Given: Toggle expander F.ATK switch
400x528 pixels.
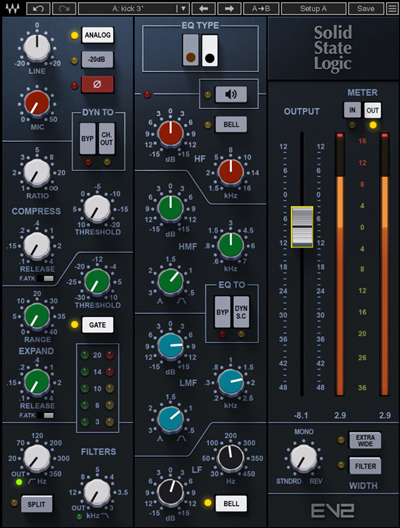Looking at the screenshot, I should [45, 415].
